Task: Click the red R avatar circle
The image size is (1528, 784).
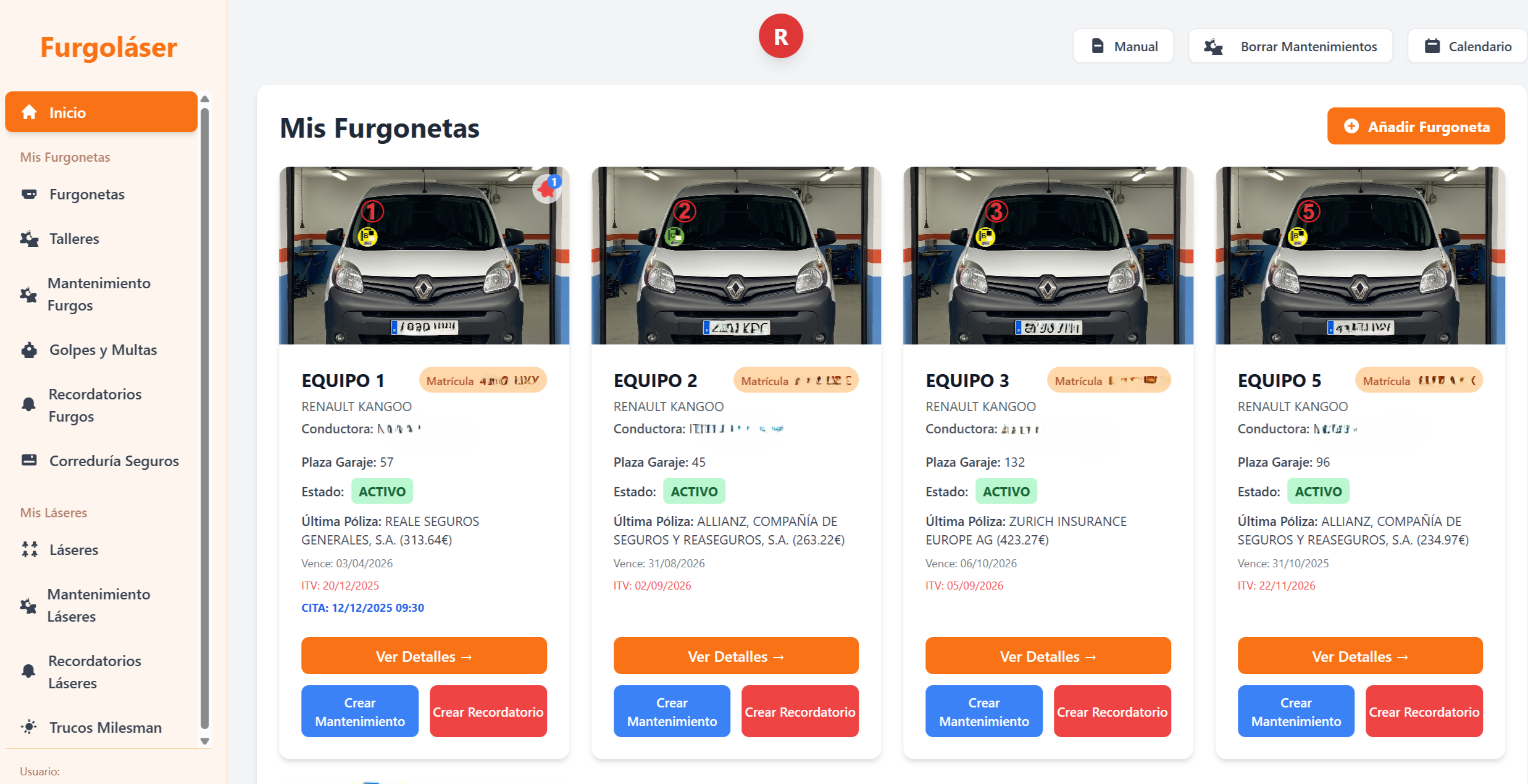Action: 780,36
